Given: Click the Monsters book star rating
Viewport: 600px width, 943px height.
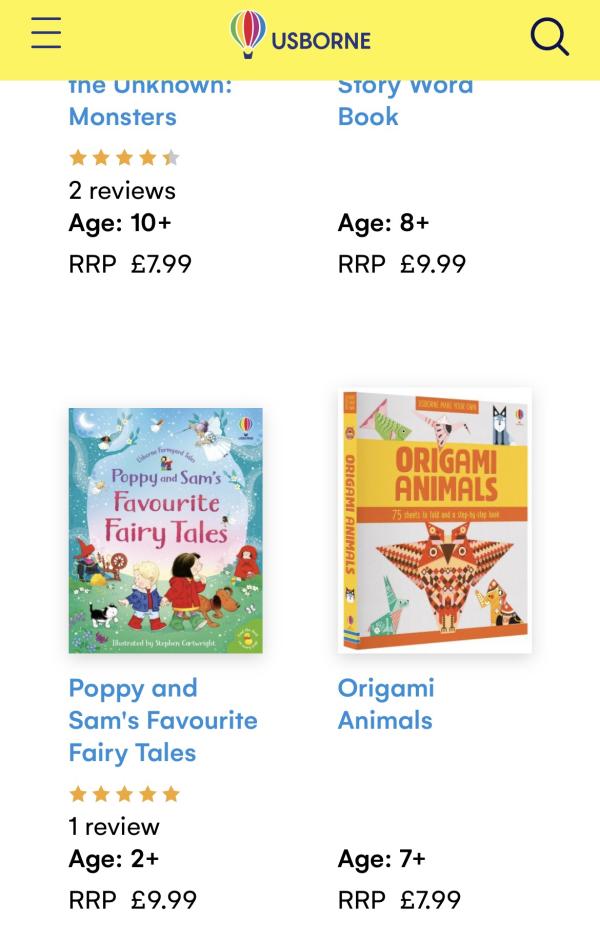Looking at the screenshot, I should (x=124, y=157).
